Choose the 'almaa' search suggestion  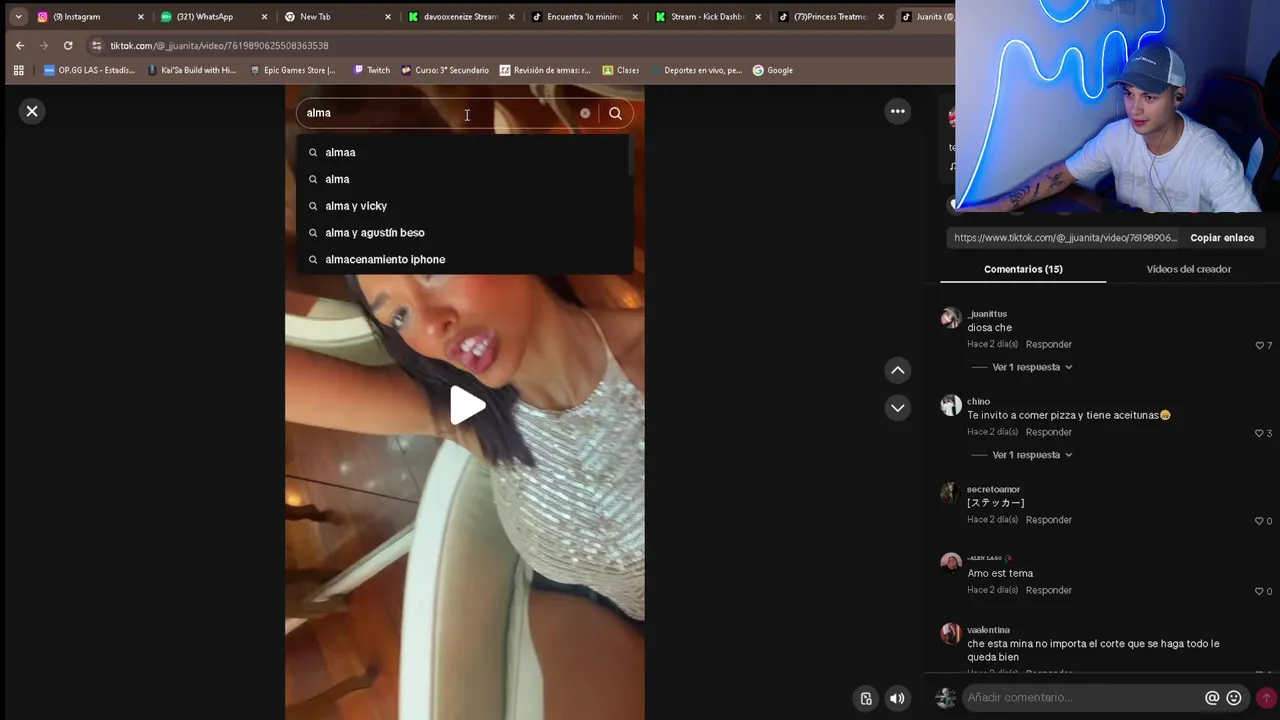click(464, 152)
